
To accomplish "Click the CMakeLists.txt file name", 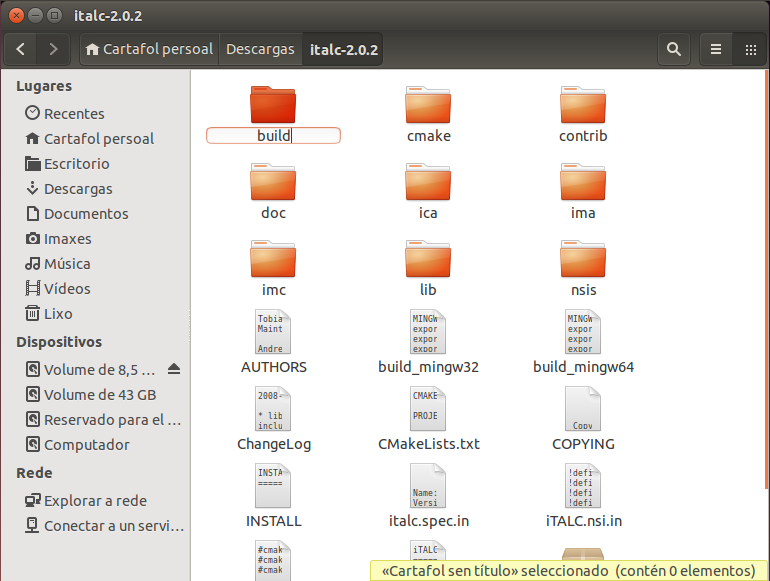I will 429,444.
